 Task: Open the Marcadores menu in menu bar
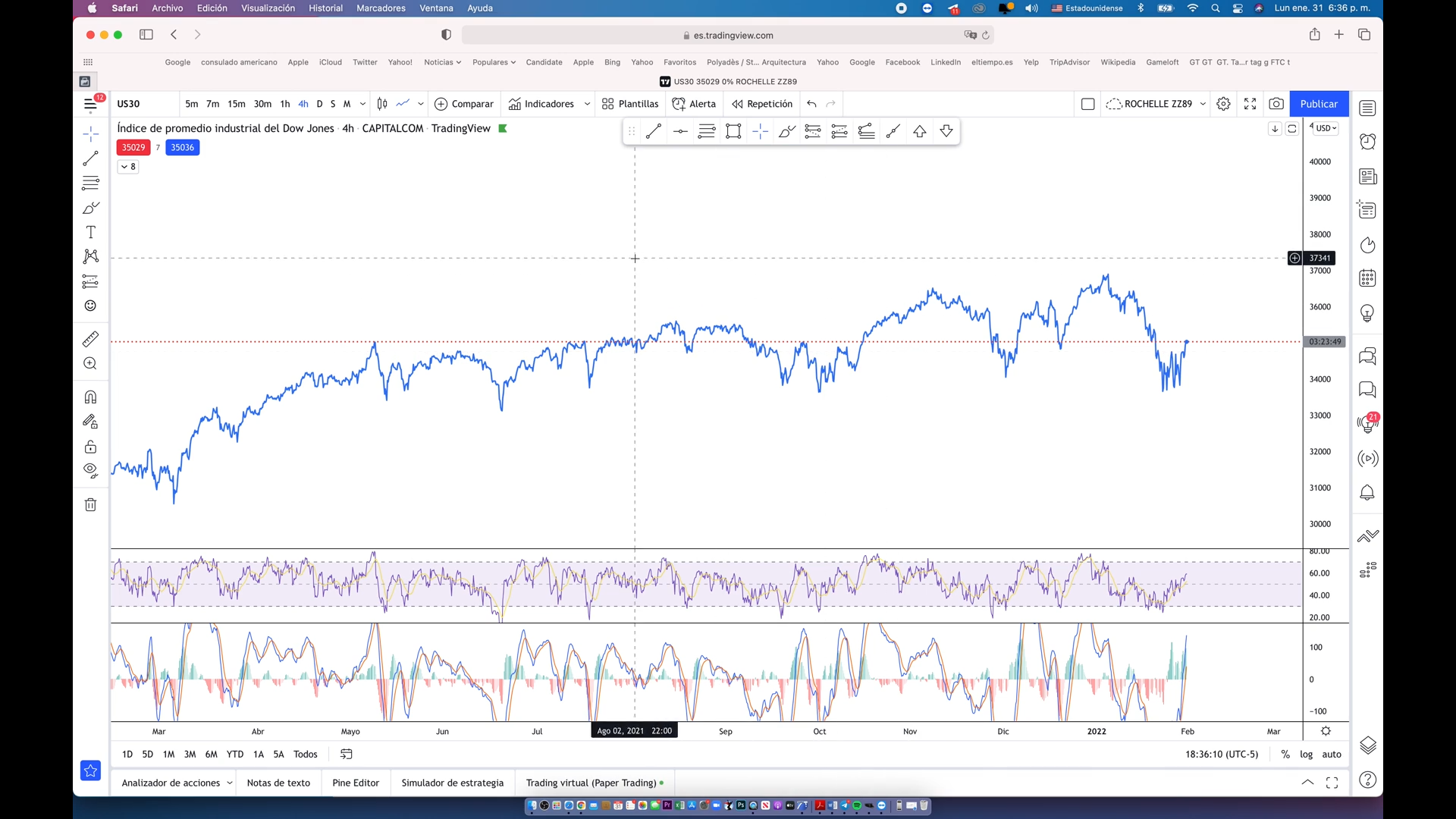click(381, 8)
